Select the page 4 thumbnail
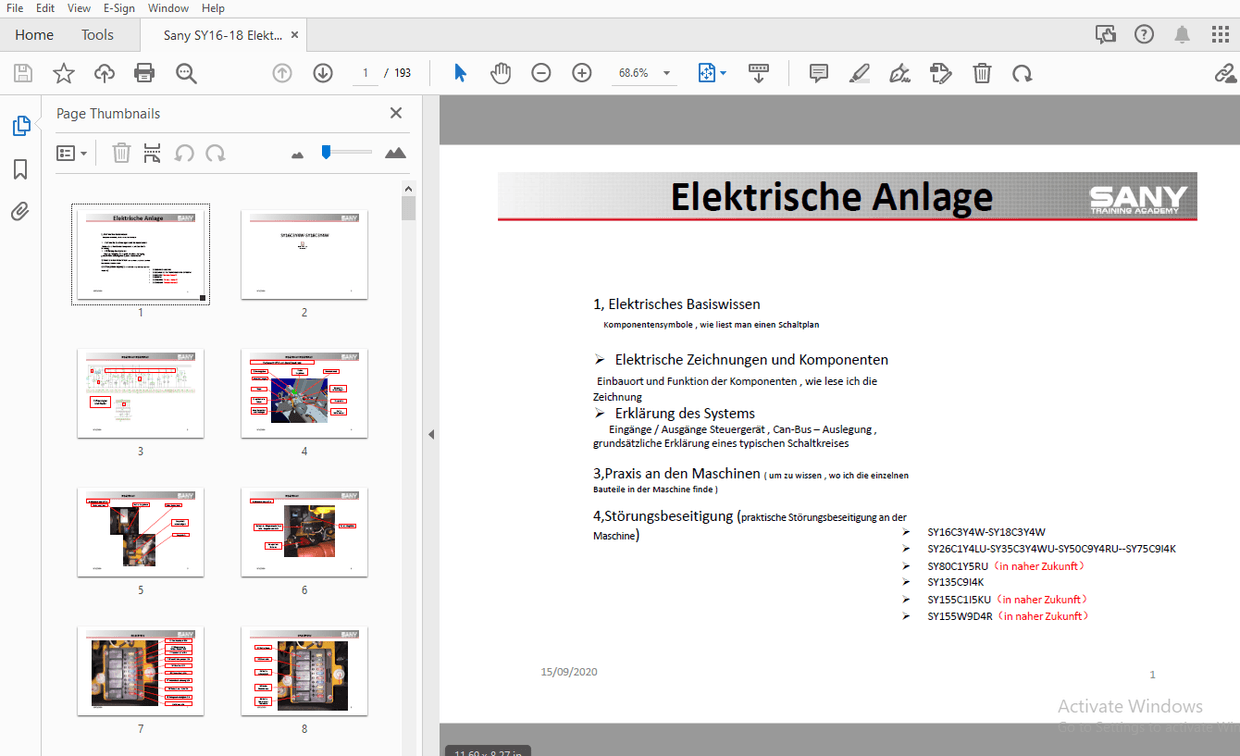The image size is (1240, 756). (304, 393)
